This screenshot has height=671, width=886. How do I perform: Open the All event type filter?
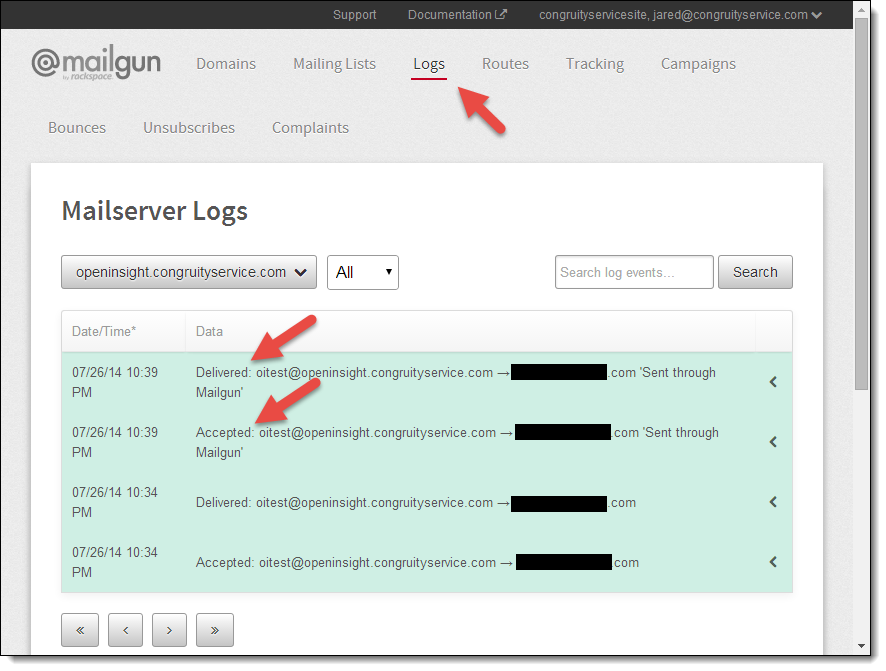362,271
